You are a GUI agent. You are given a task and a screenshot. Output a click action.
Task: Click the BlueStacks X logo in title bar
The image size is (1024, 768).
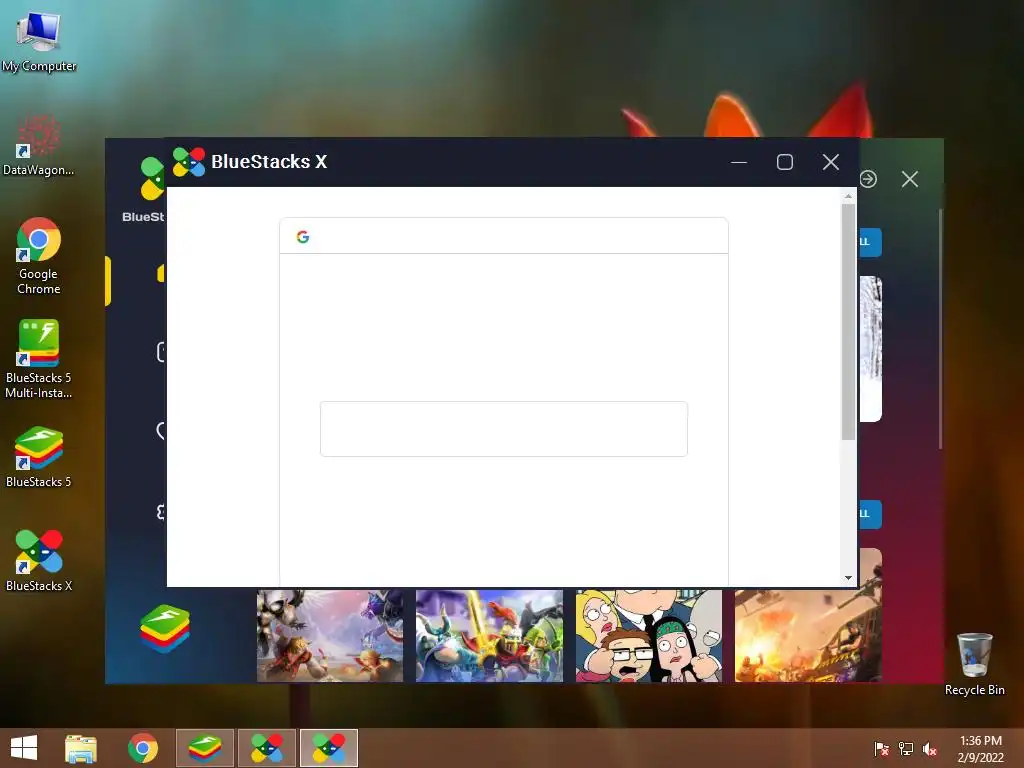tap(189, 162)
